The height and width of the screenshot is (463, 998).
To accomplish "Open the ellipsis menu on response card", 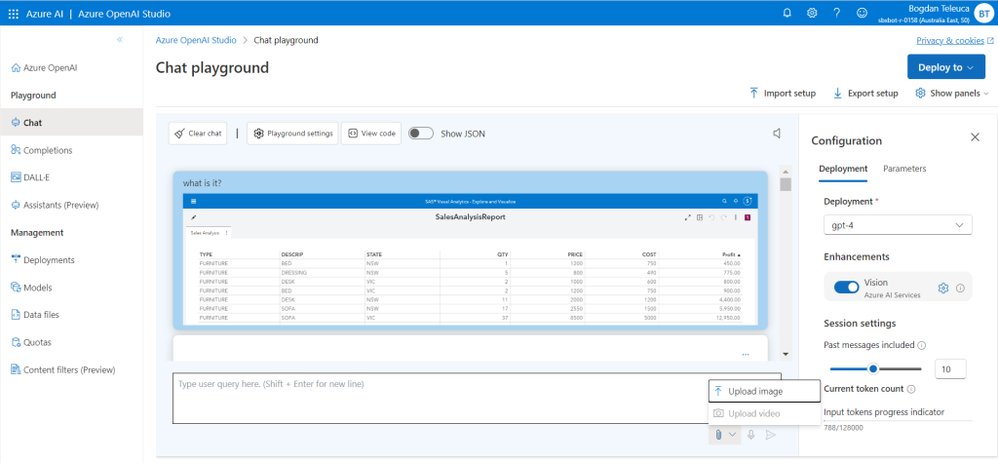I will (x=746, y=354).
